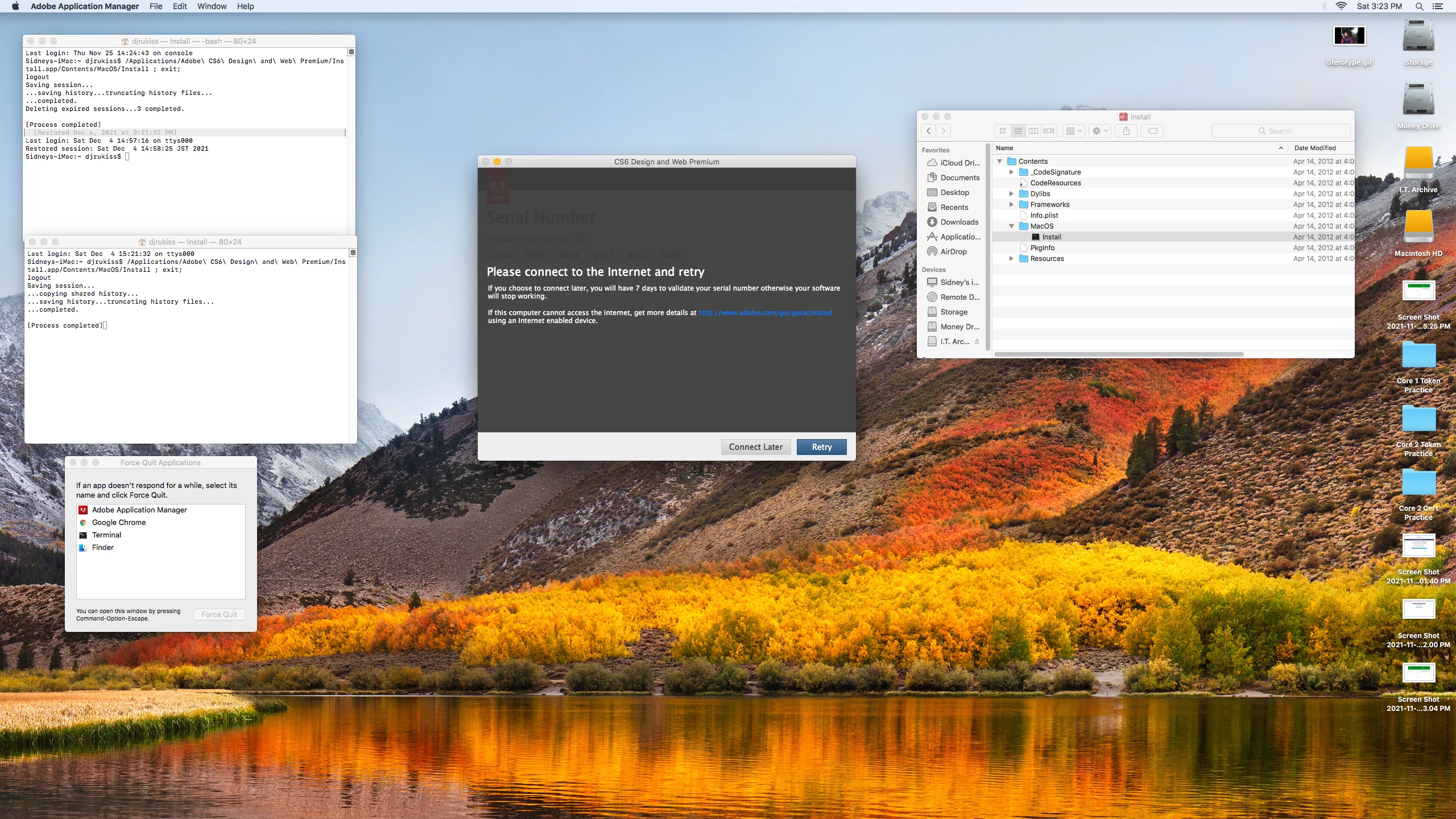The height and width of the screenshot is (819, 1456).
Task: Eject the I.T. Archive sidebar volume
Action: point(977,341)
